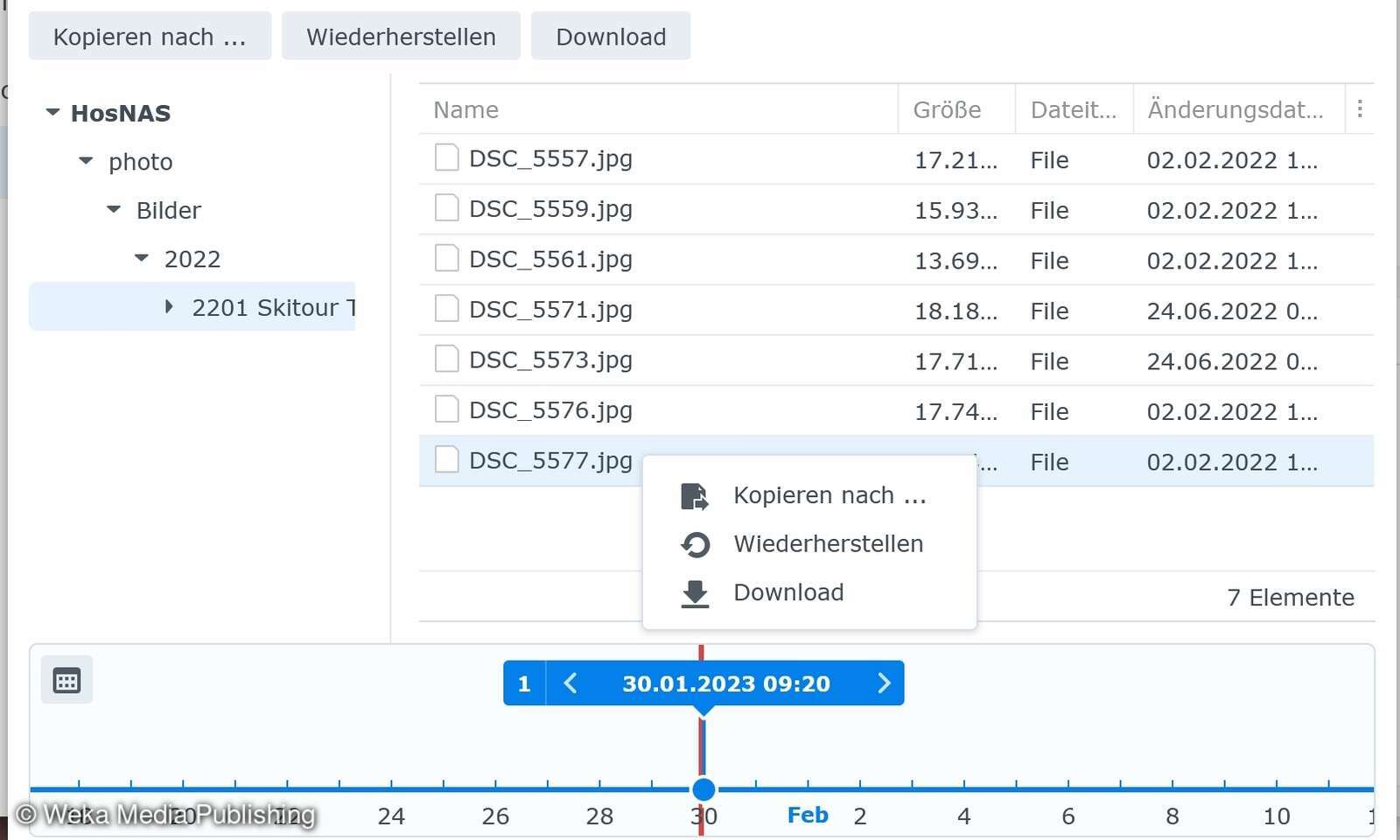Select DSC_5577.jpg via its checkbox
The height and width of the screenshot is (840, 1400).
(x=446, y=459)
